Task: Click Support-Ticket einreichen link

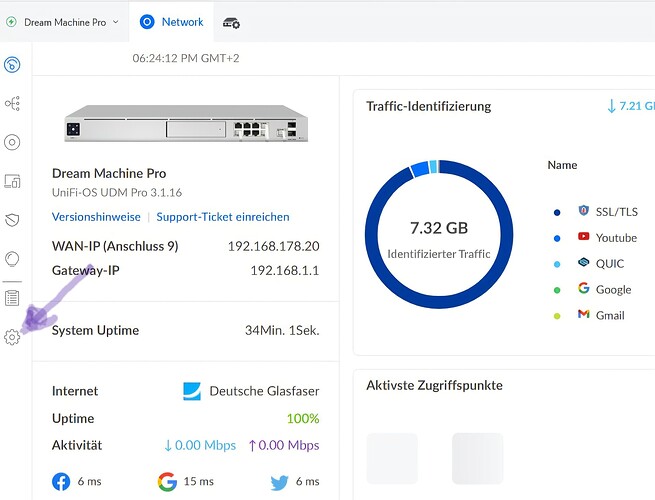Action: click(223, 217)
